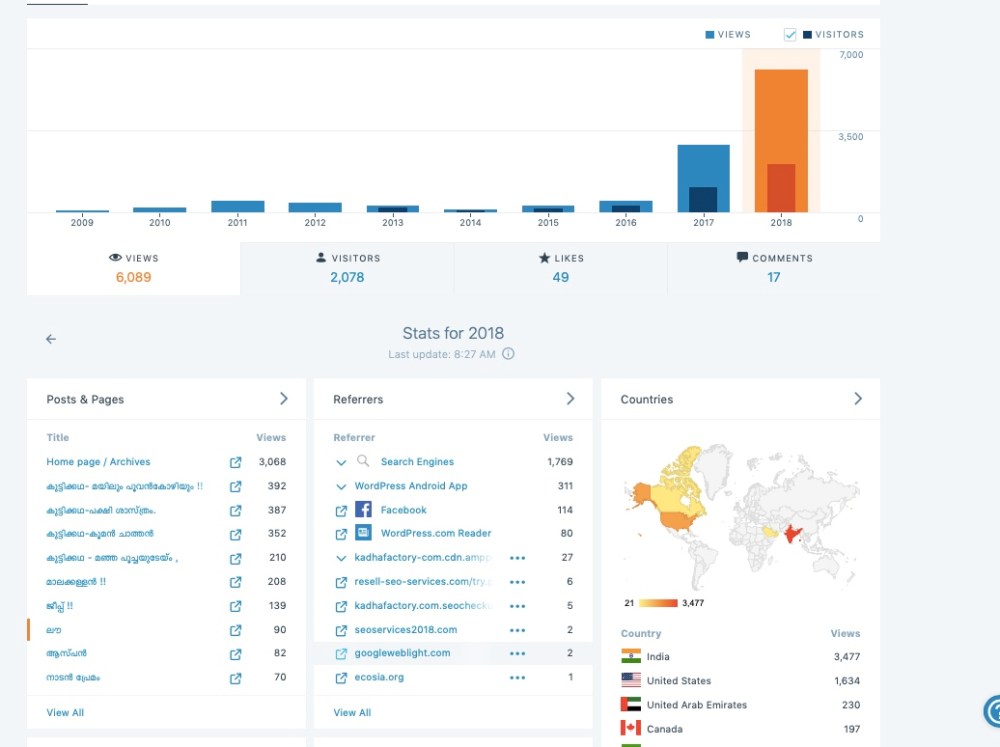
Task: Open external link for Home page / Archives
Action: pyautogui.click(x=235, y=462)
